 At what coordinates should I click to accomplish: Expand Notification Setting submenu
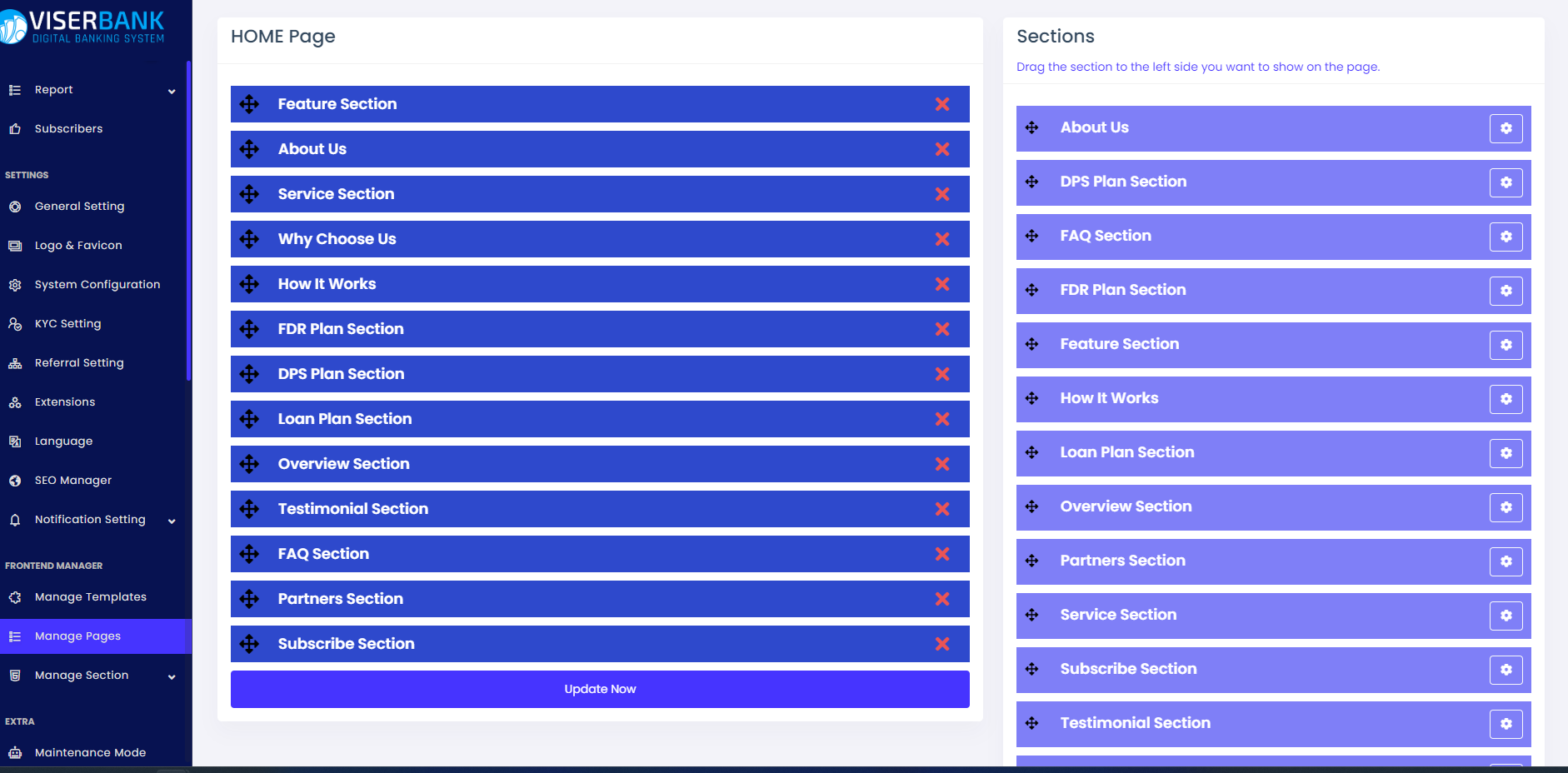(92, 520)
